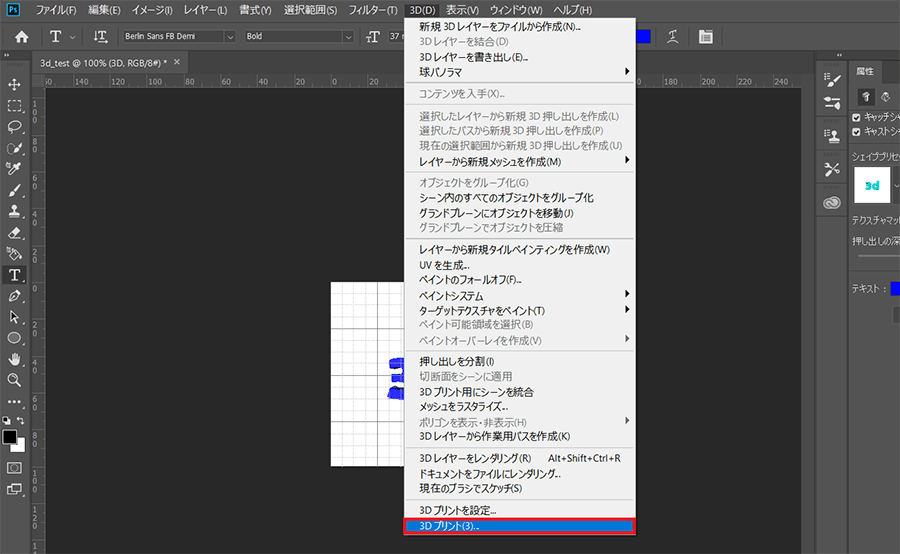Choose 押し出しを分割 menu item
900x554 pixels.
pyautogui.click(x=520, y=362)
